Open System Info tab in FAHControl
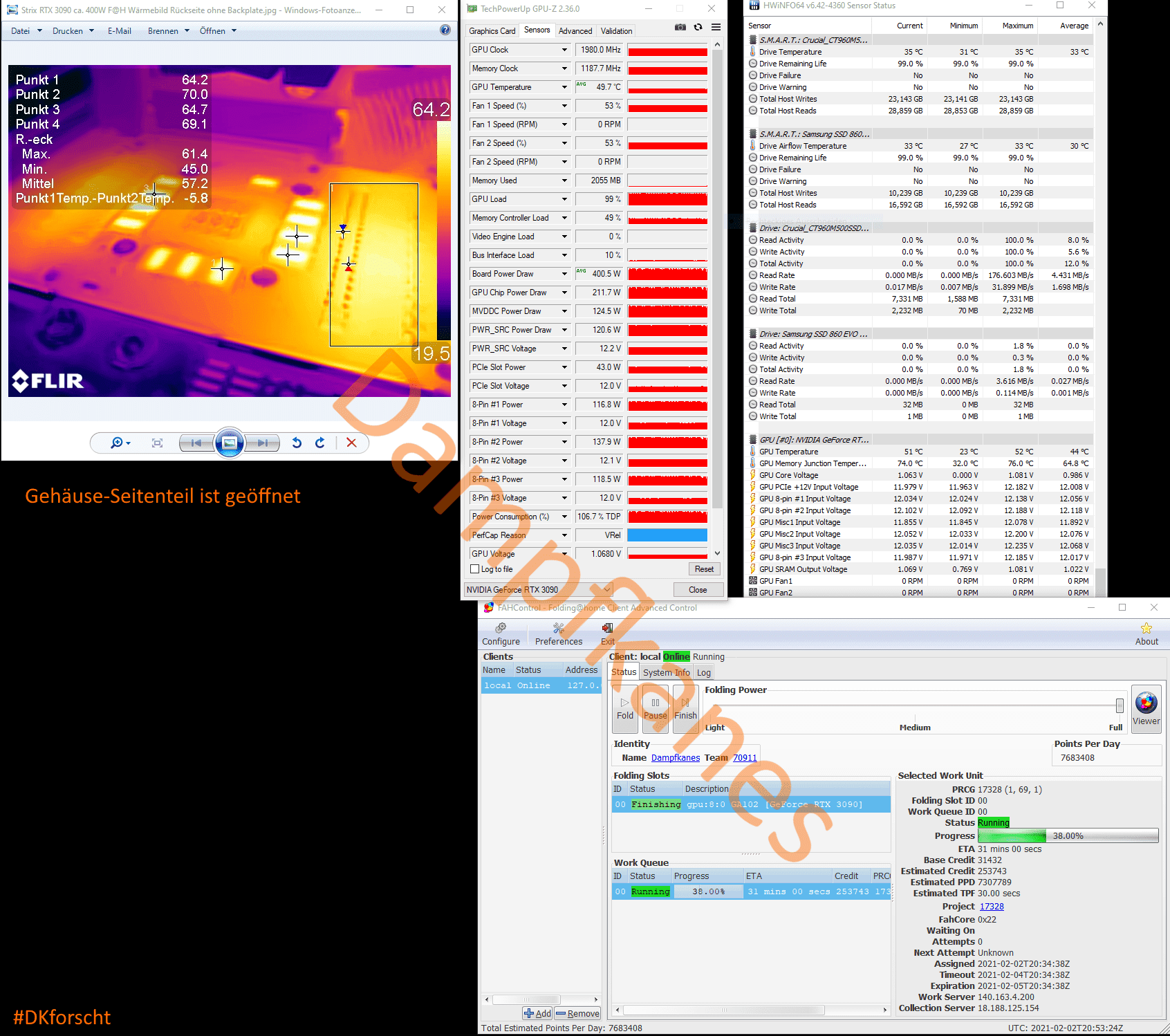The height and width of the screenshot is (1036, 1170). [666, 672]
